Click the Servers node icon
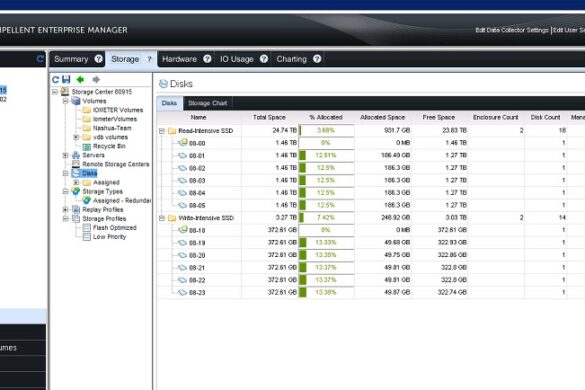This screenshot has width=585, height=390. click(76, 155)
